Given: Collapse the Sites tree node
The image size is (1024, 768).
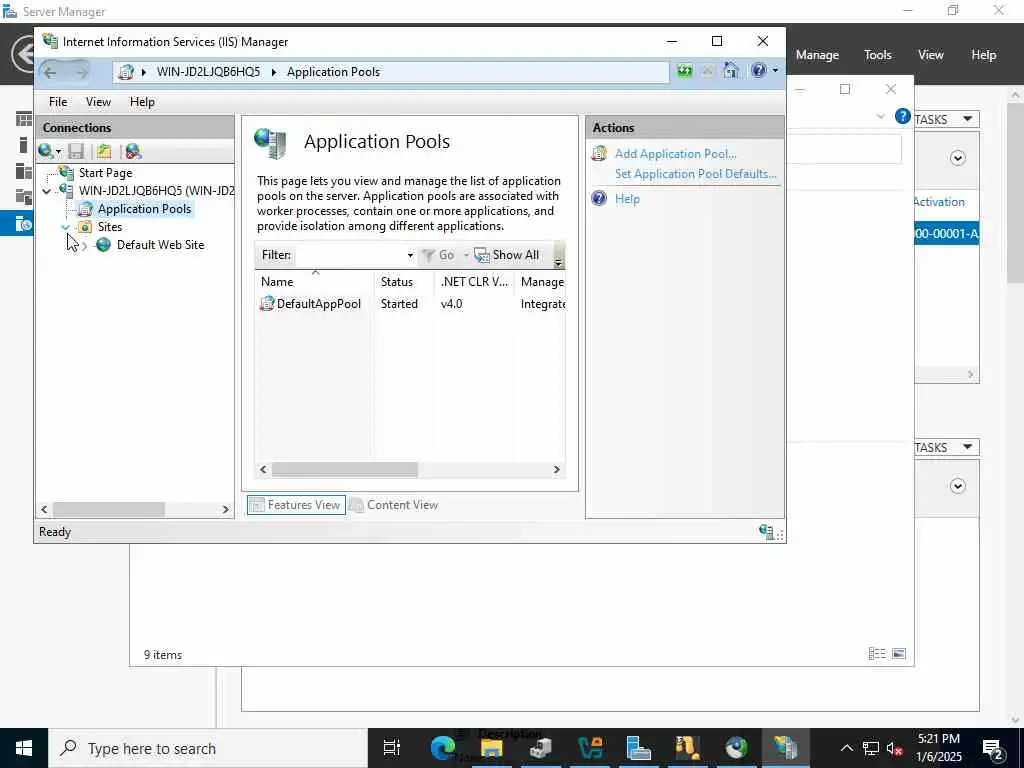Looking at the screenshot, I should (65, 227).
